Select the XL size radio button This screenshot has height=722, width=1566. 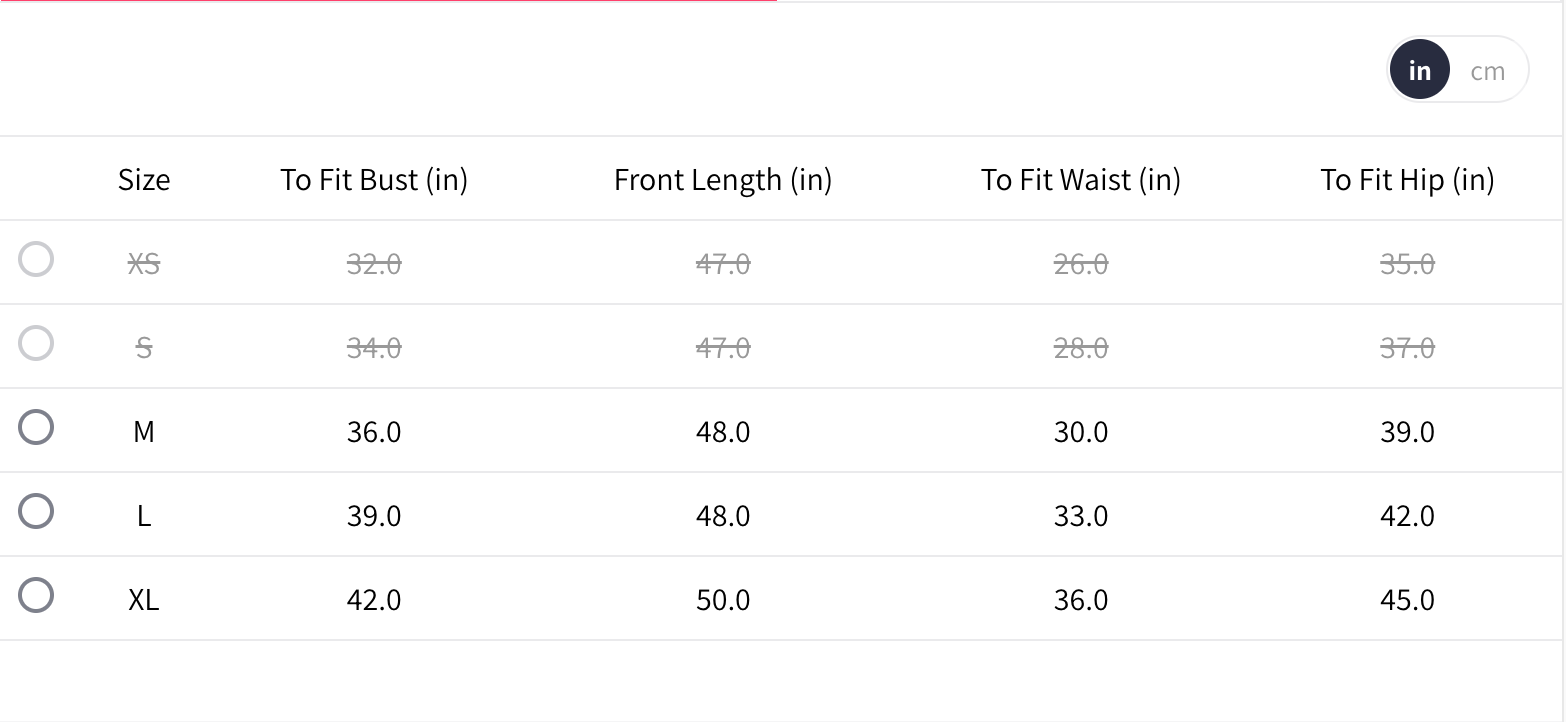click(x=36, y=596)
